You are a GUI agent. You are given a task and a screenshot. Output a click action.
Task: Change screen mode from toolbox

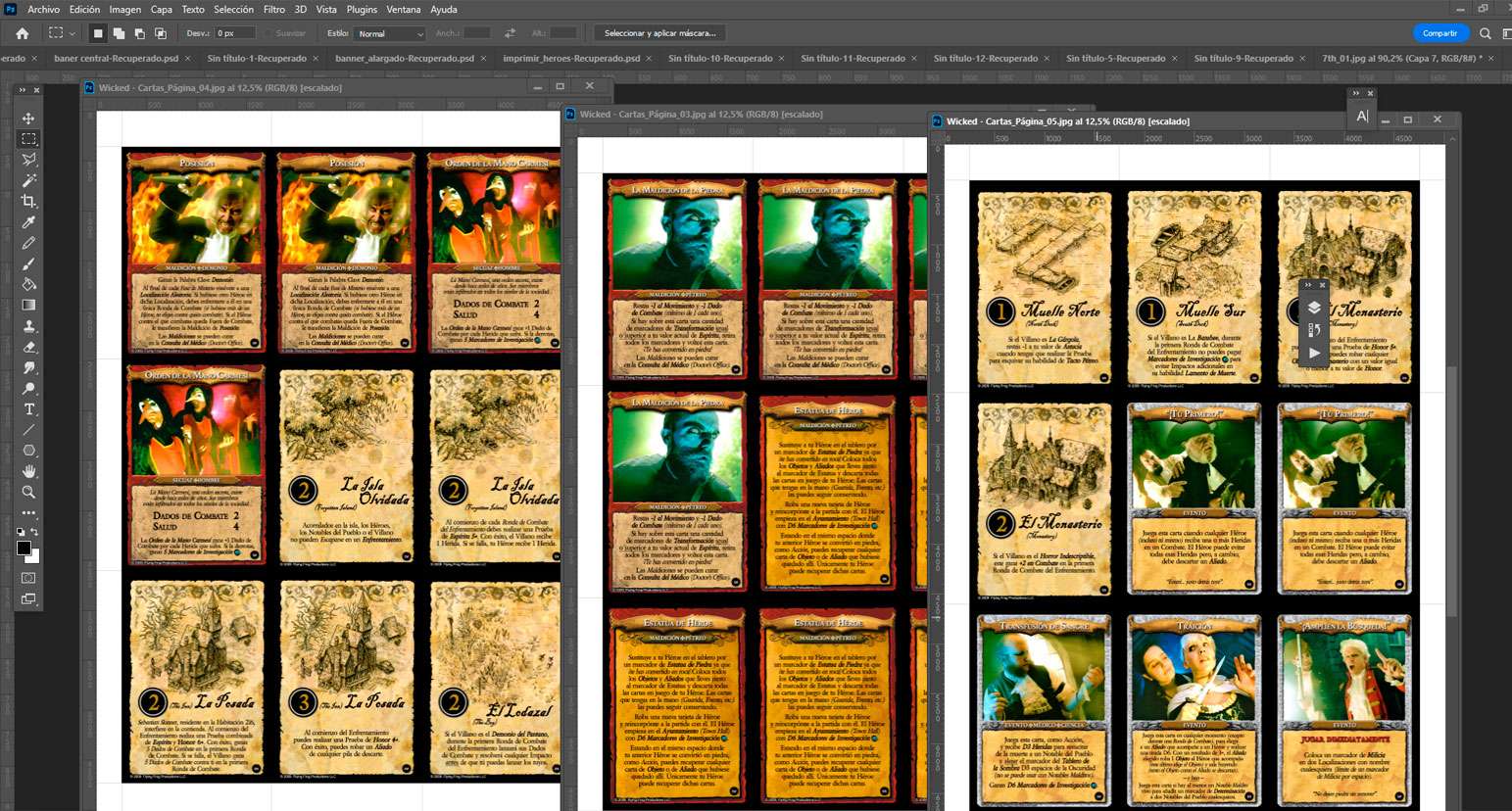(28, 598)
